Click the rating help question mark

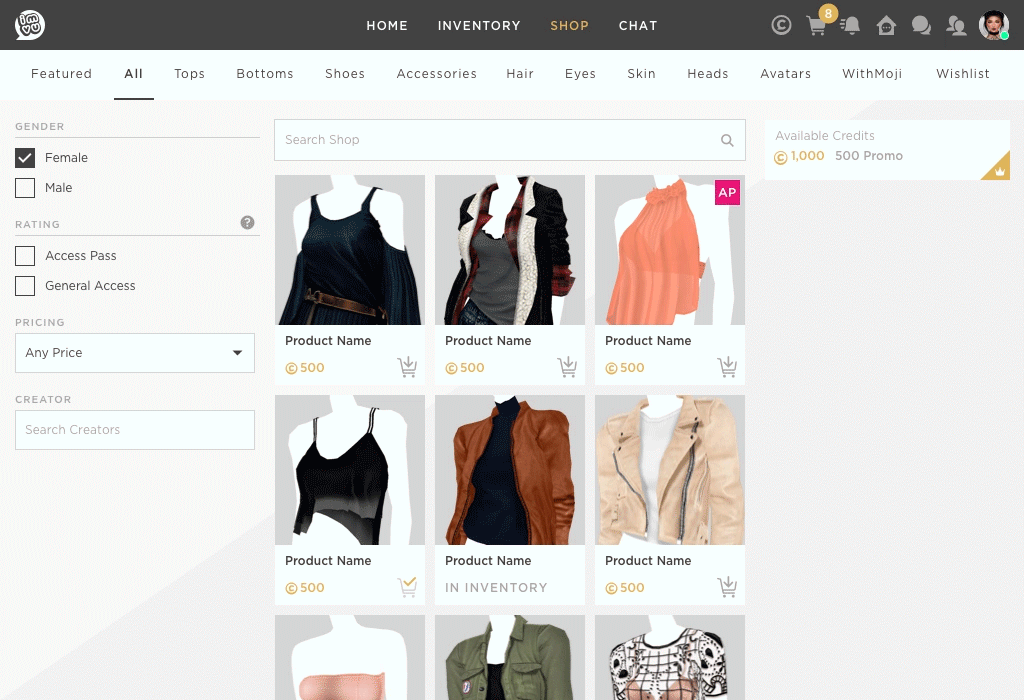(x=248, y=223)
